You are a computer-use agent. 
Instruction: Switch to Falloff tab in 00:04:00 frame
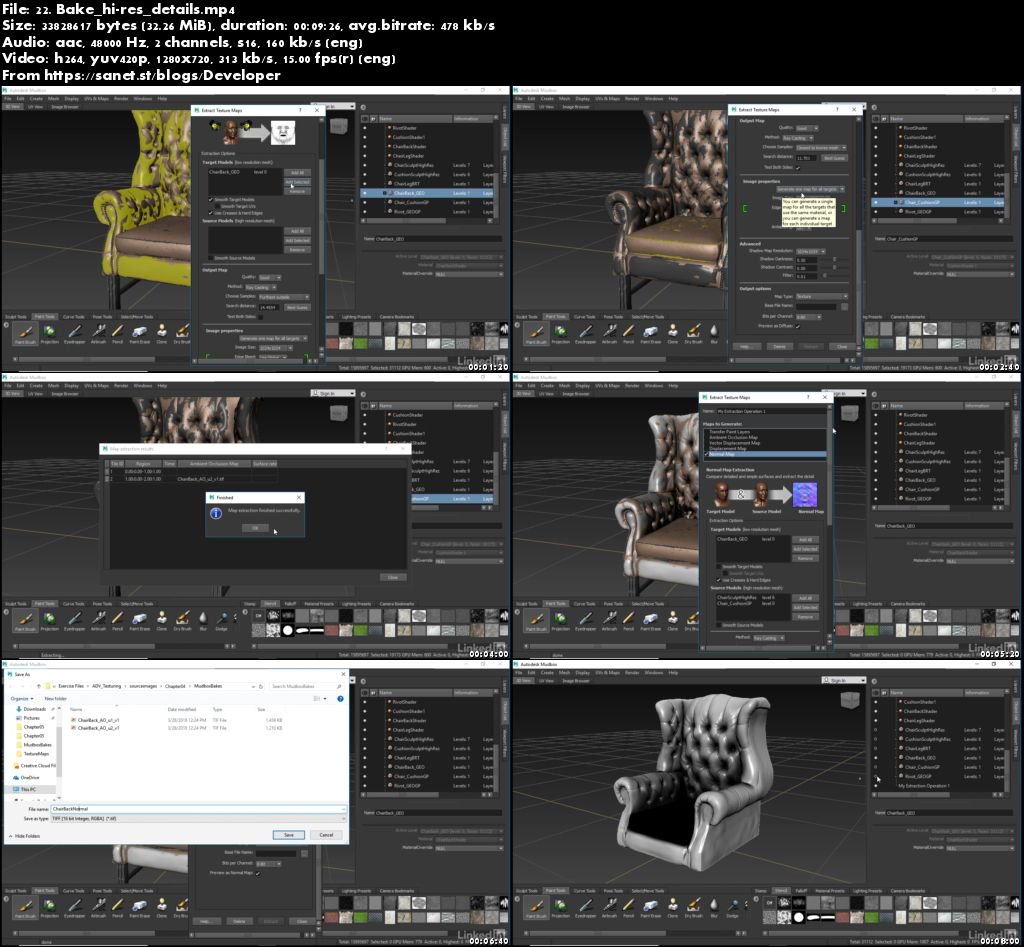coord(291,603)
